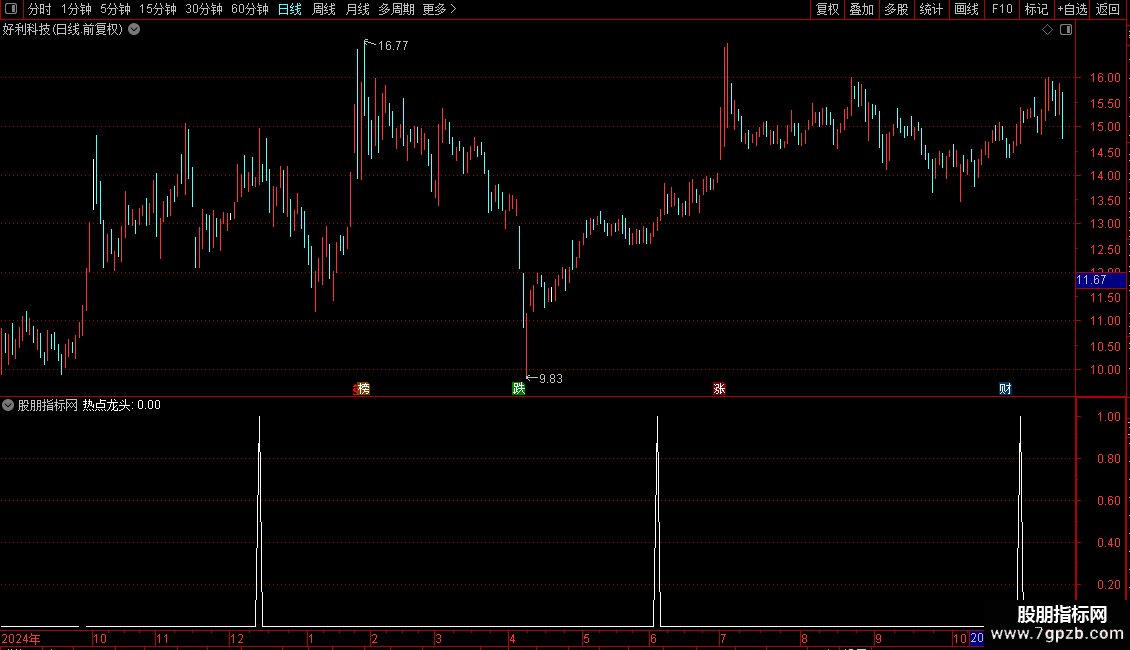Click the 标记 mark button
Viewport: 1130px width, 650px height.
[x=1036, y=9]
